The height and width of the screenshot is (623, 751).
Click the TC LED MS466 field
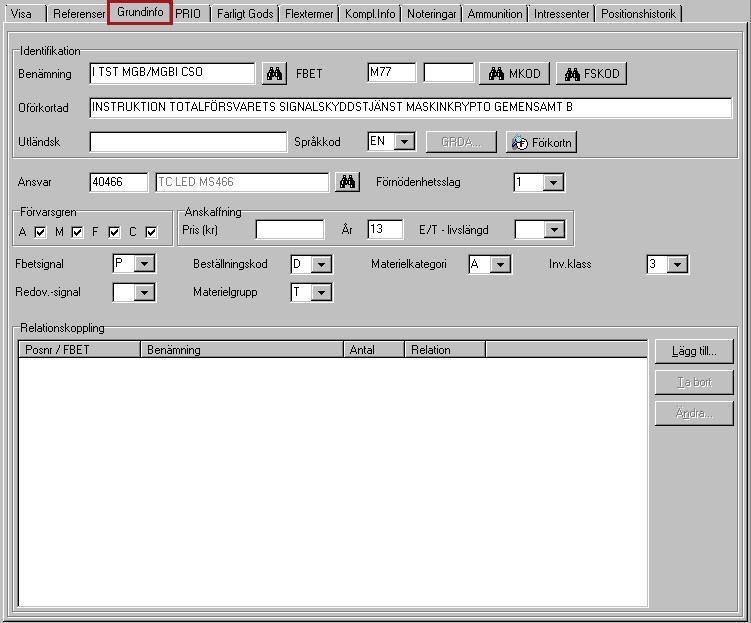click(x=242, y=182)
